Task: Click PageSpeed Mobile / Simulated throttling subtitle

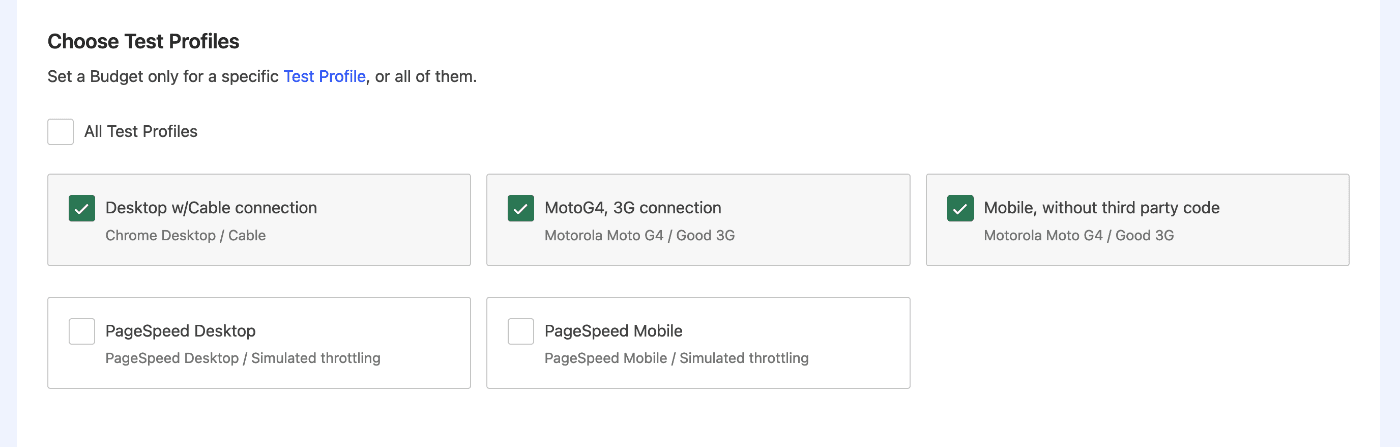Action: coord(676,358)
